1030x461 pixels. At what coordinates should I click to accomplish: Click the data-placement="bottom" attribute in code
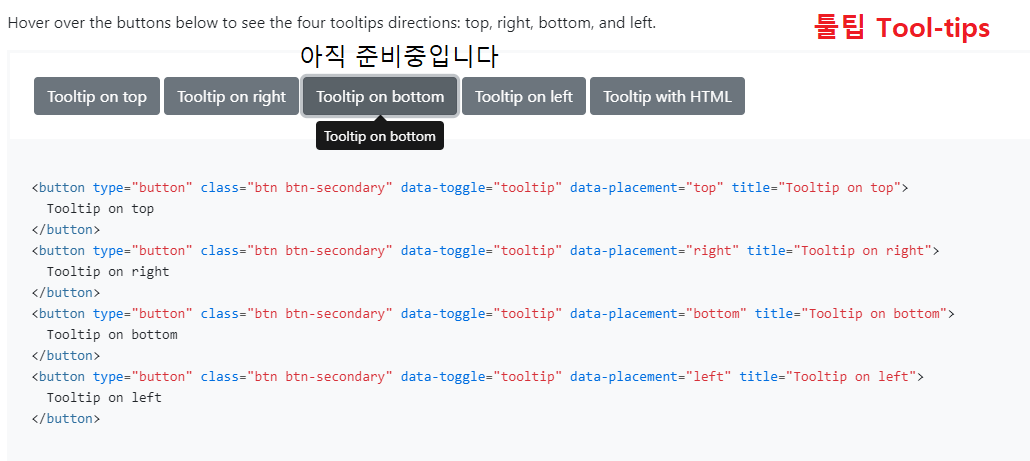658,314
